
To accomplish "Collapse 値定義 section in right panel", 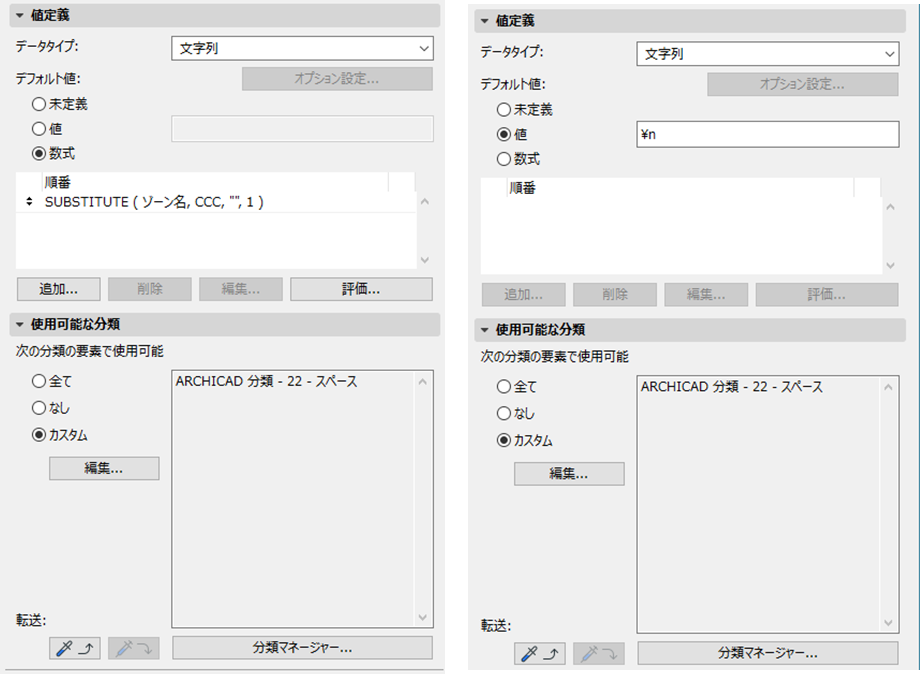I will 485,21.
